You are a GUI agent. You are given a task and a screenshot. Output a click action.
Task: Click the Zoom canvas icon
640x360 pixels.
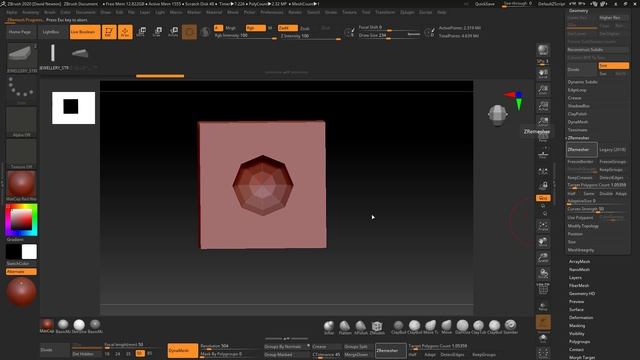[543, 89]
